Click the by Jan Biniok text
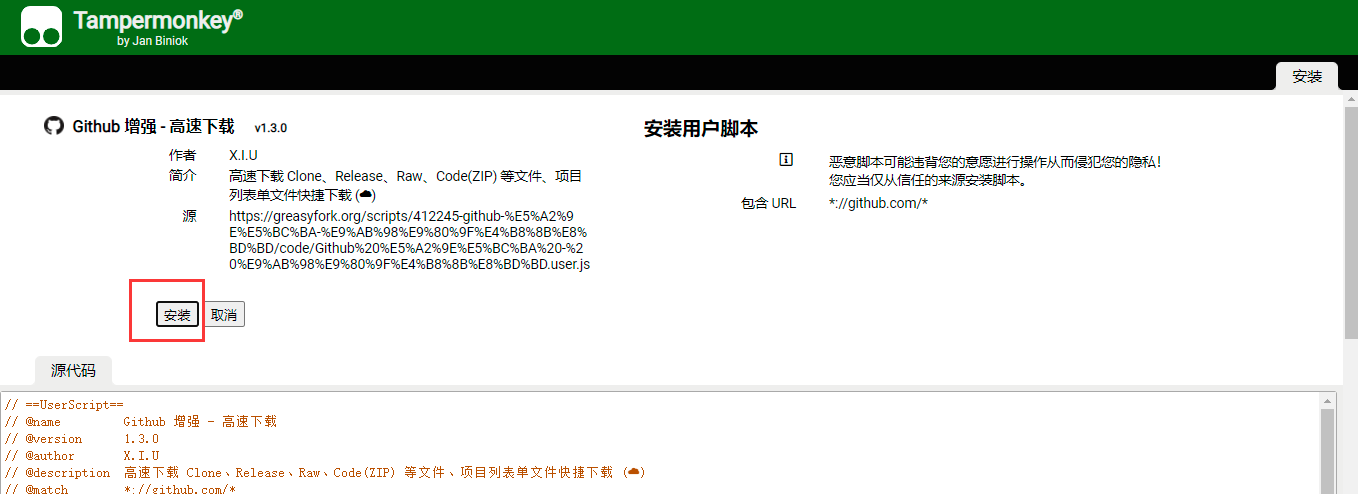Screen dimensions: 1358x494 152,41
